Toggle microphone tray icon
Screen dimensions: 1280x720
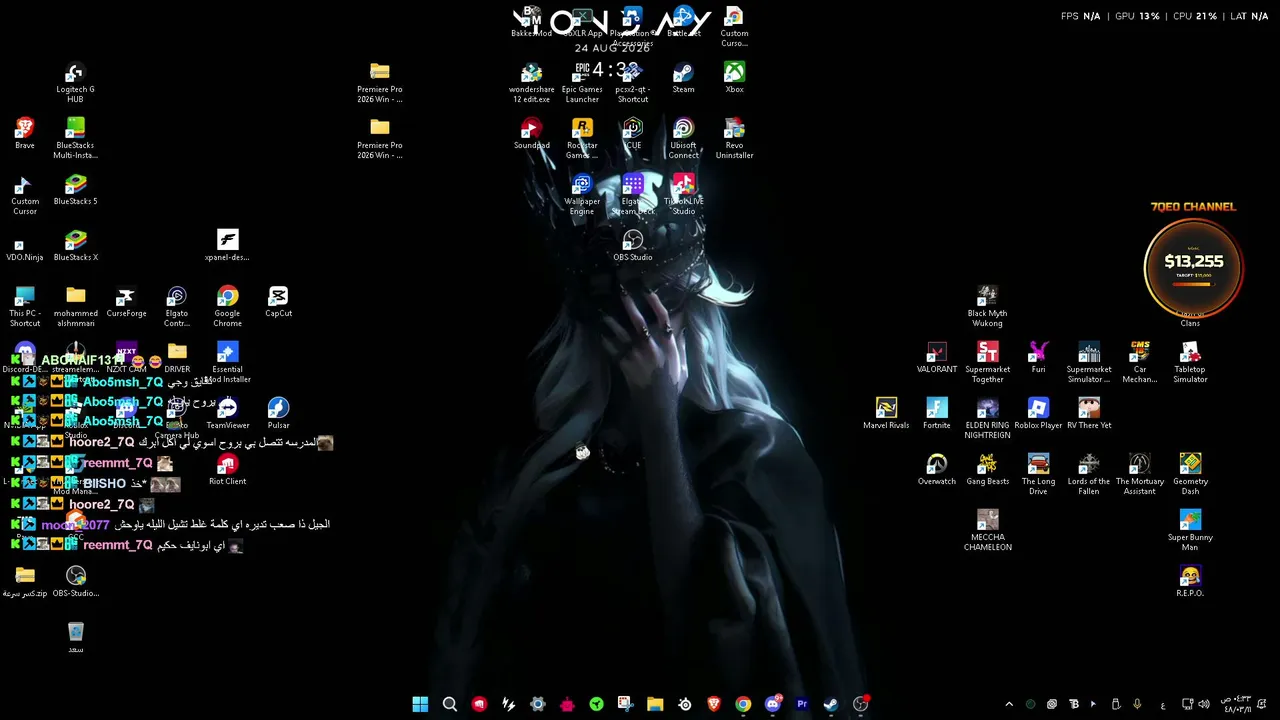1137,704
